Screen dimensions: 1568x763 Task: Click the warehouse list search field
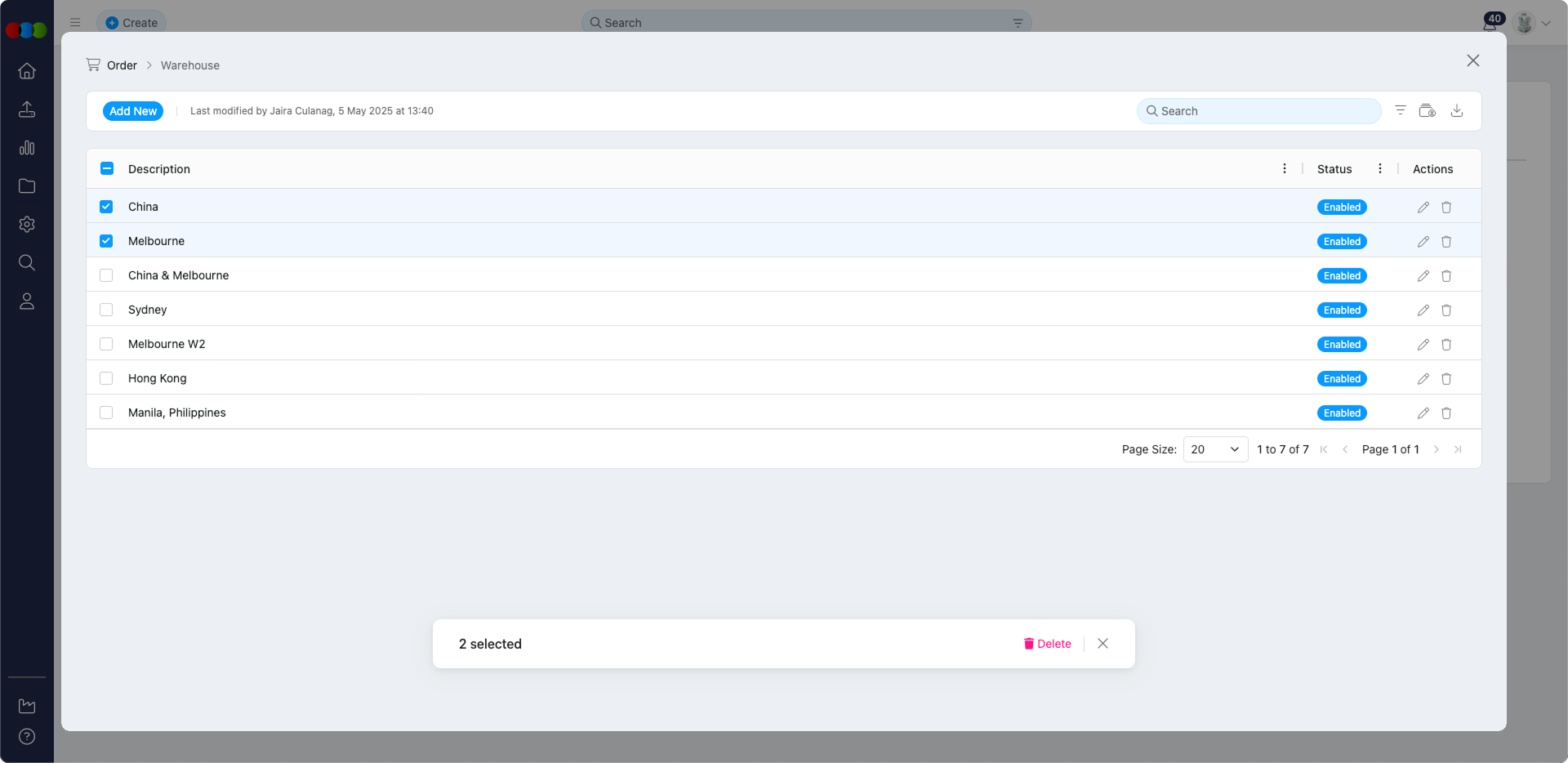tap(1258, 111)
